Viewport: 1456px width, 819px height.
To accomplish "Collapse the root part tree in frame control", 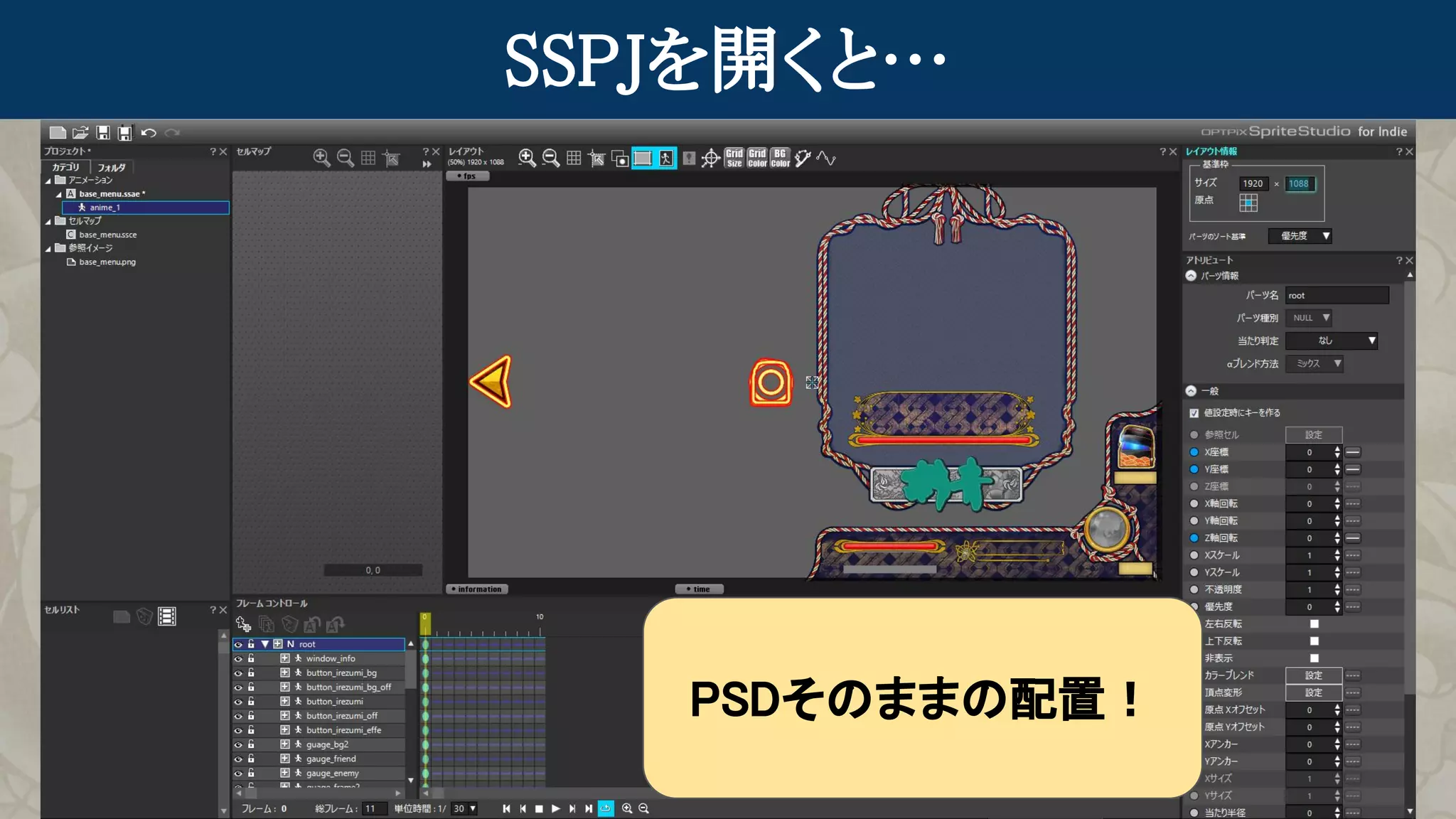I will tap(264, 644).
